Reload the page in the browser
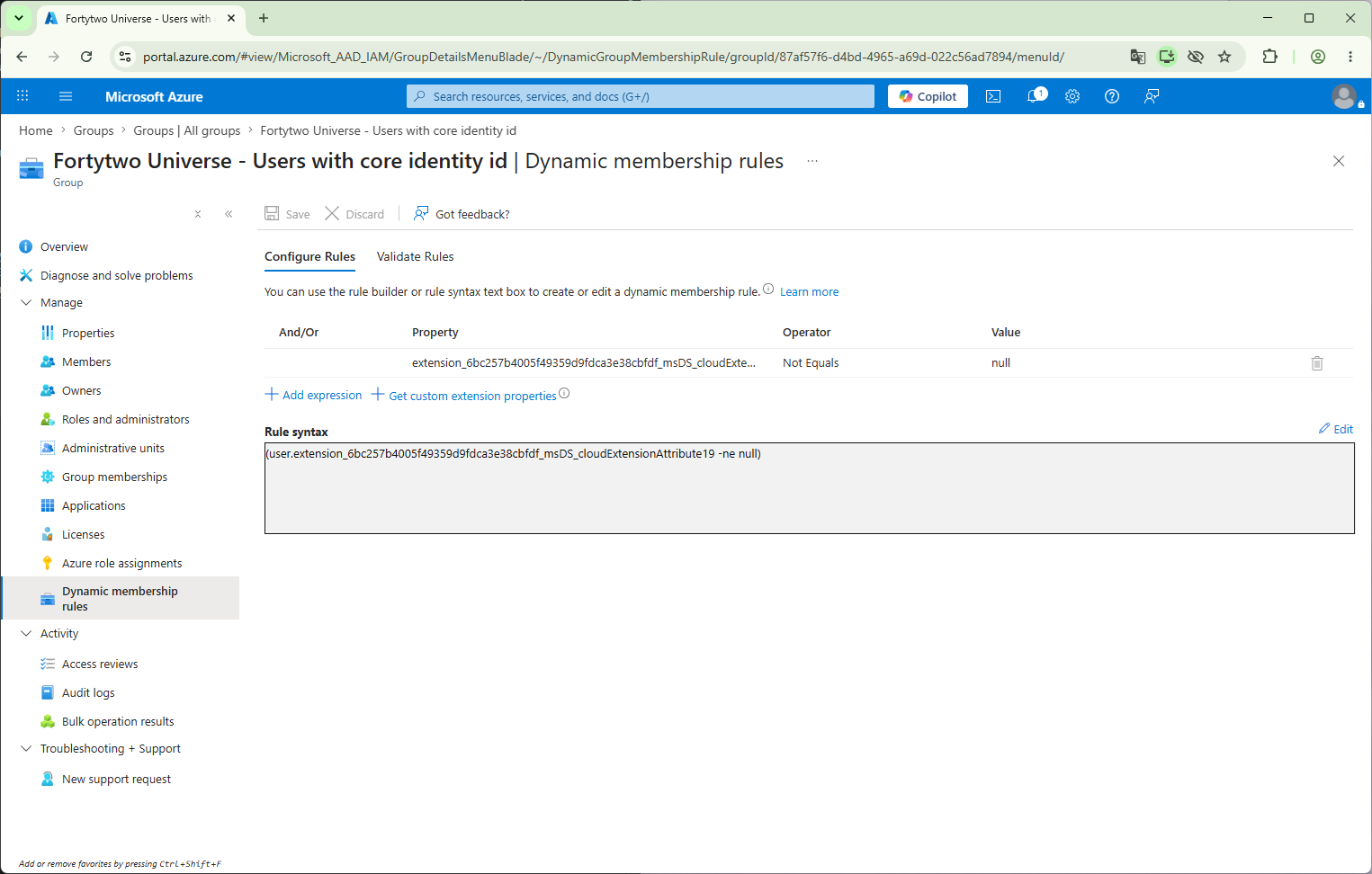 (86, 57)
